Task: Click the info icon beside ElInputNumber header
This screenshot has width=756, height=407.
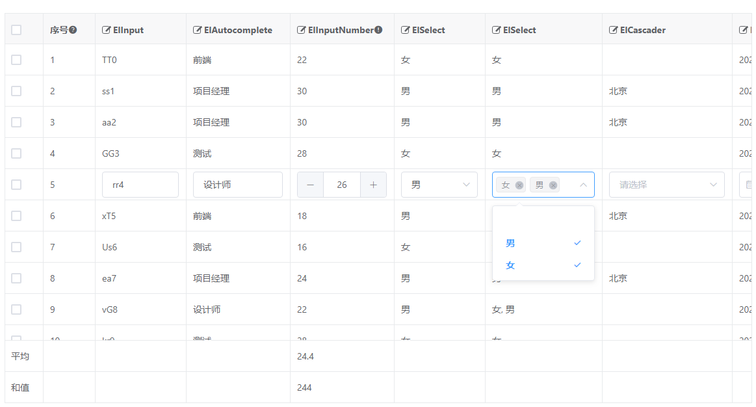Action: pyautogui.click(x=379, y=30)
